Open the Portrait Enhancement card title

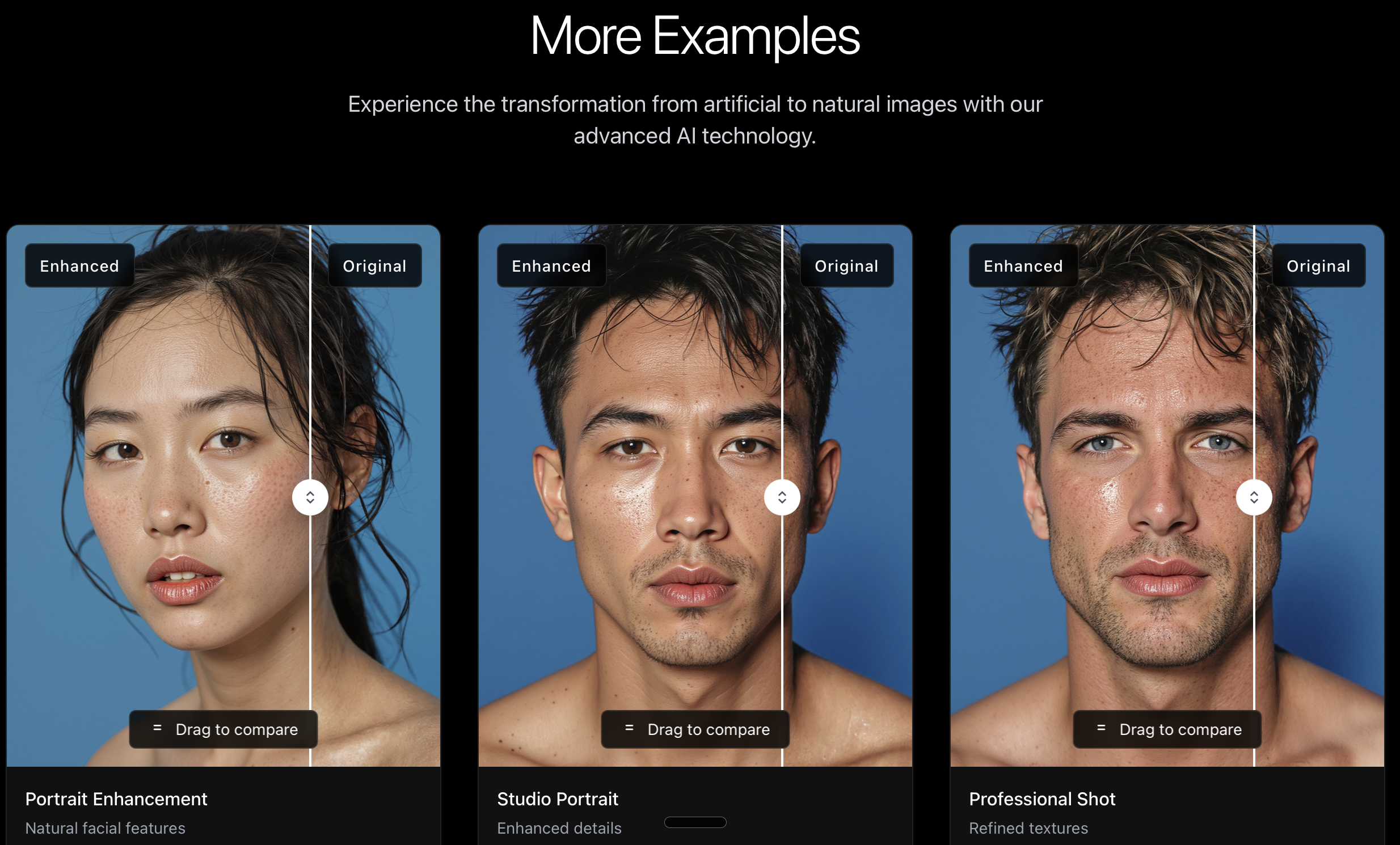(x=116, y=799)
